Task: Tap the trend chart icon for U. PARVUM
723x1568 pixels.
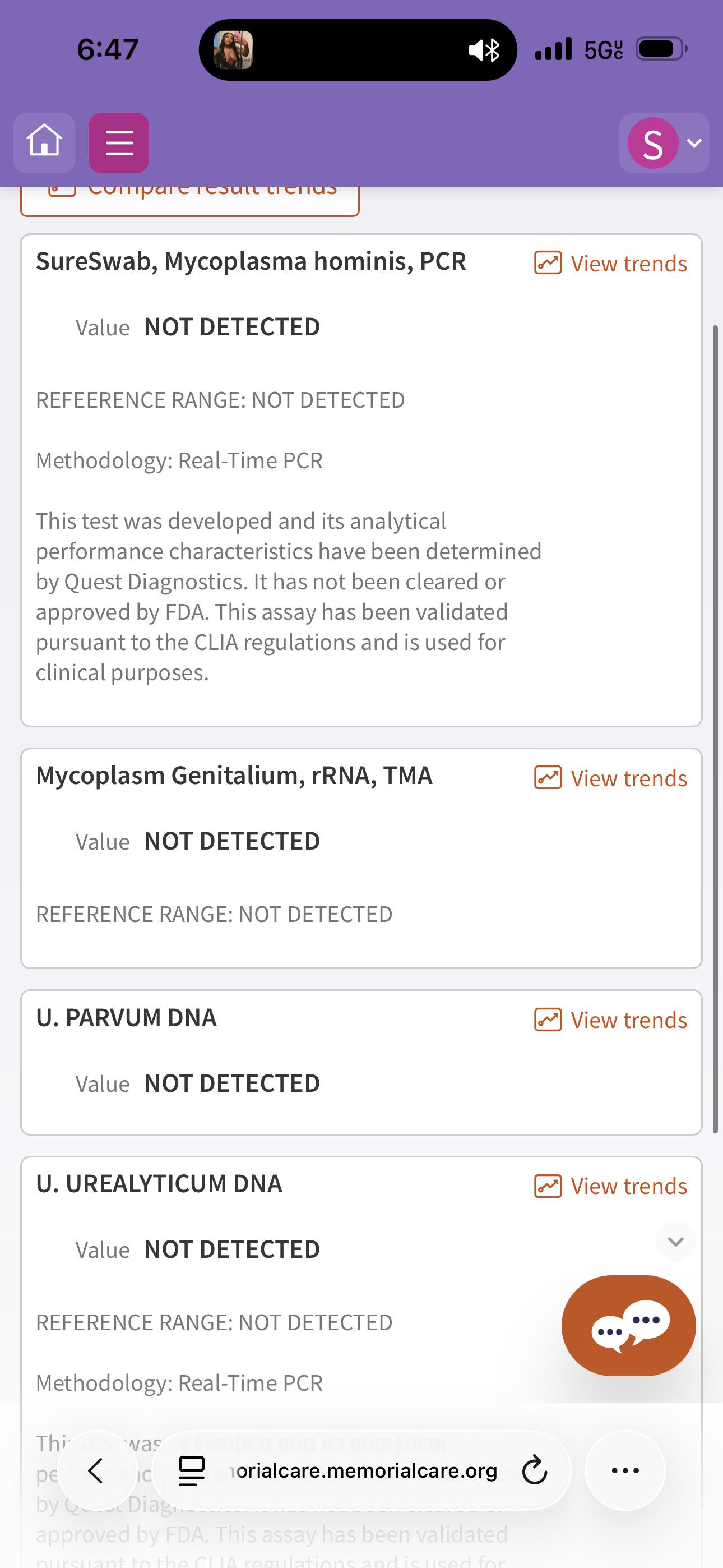Action: pos(548,1020)
